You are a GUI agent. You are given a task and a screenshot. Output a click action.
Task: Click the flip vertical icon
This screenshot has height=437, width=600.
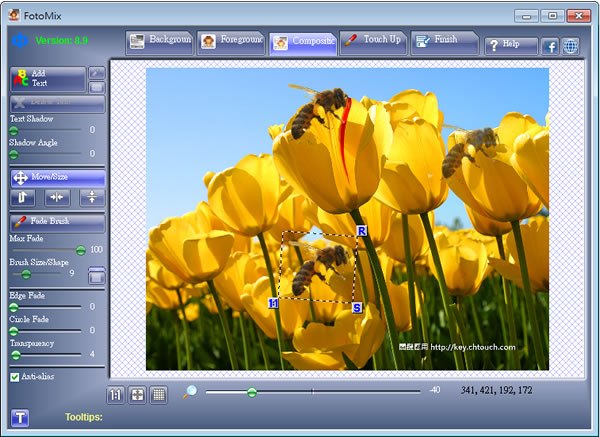point(90,199)
